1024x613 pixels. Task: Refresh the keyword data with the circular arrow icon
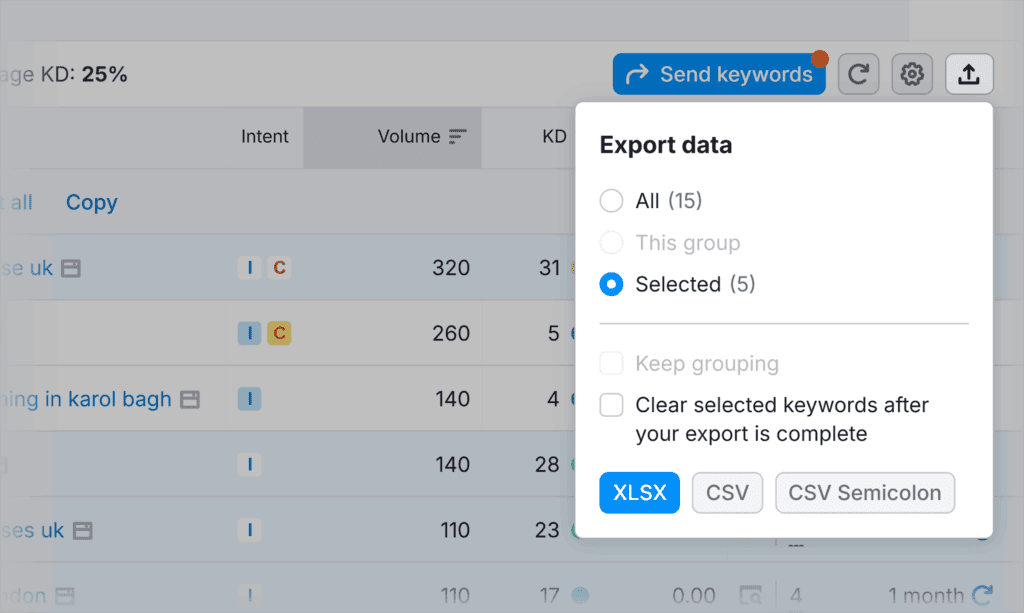[x=858, y=73]
